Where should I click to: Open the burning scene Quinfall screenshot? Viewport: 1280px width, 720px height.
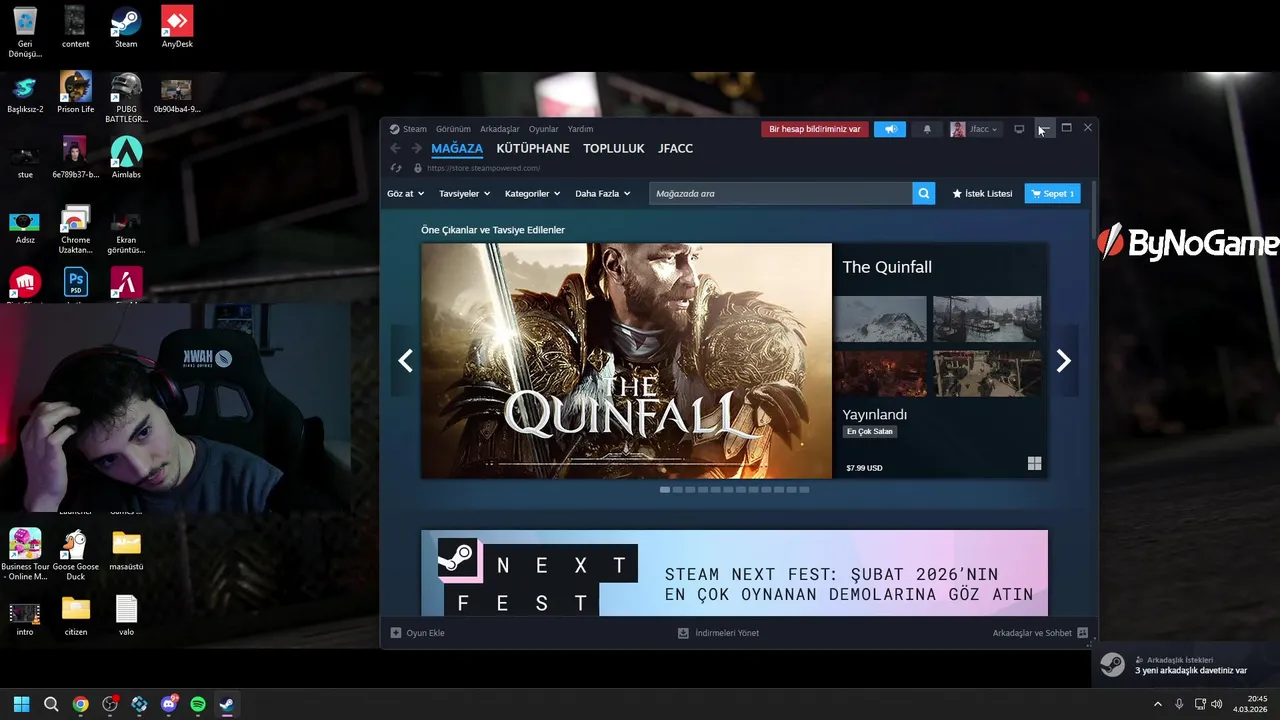pos(880,373)
